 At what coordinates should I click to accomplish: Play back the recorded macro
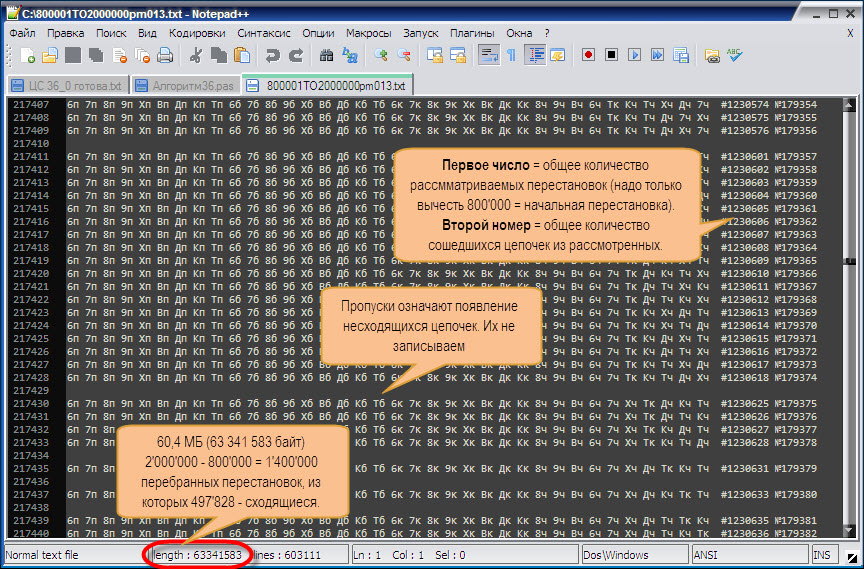(x=634, y=55)
